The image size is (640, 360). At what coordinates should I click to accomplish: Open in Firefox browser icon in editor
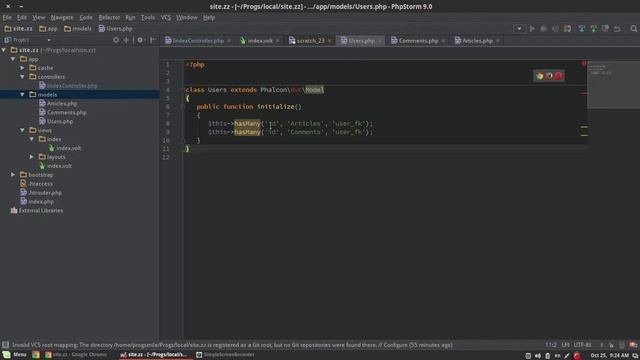[x=549, y=76]
